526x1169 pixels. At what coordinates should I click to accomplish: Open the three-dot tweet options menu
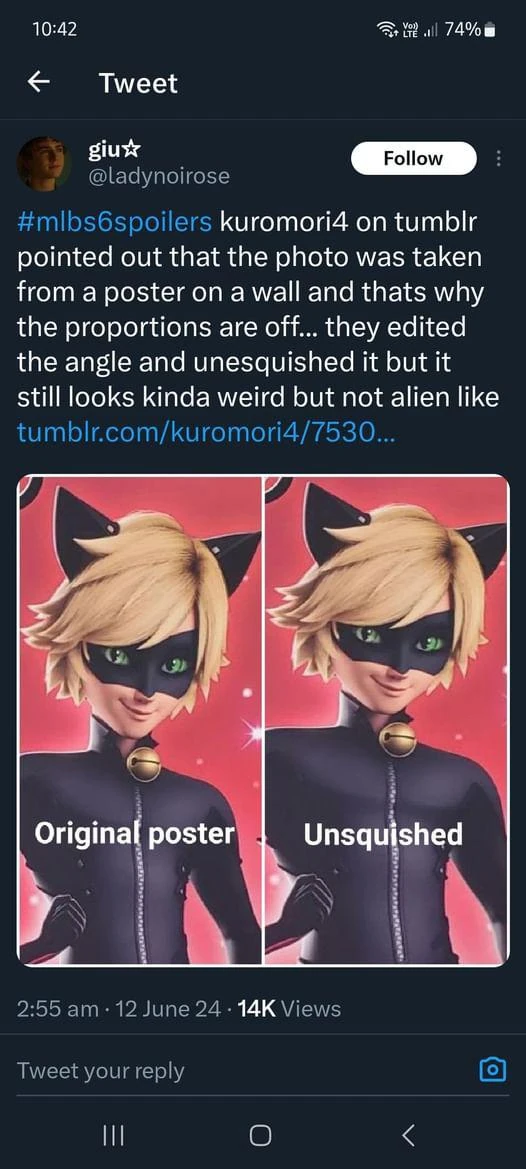[x=499, y=159]
